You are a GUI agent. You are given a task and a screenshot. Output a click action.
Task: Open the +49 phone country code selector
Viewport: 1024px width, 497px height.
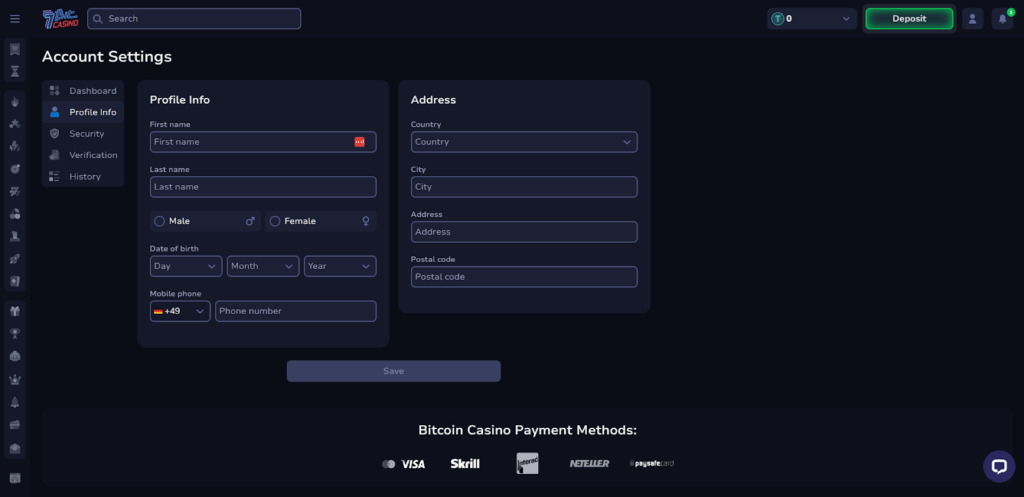coord(180,311)
